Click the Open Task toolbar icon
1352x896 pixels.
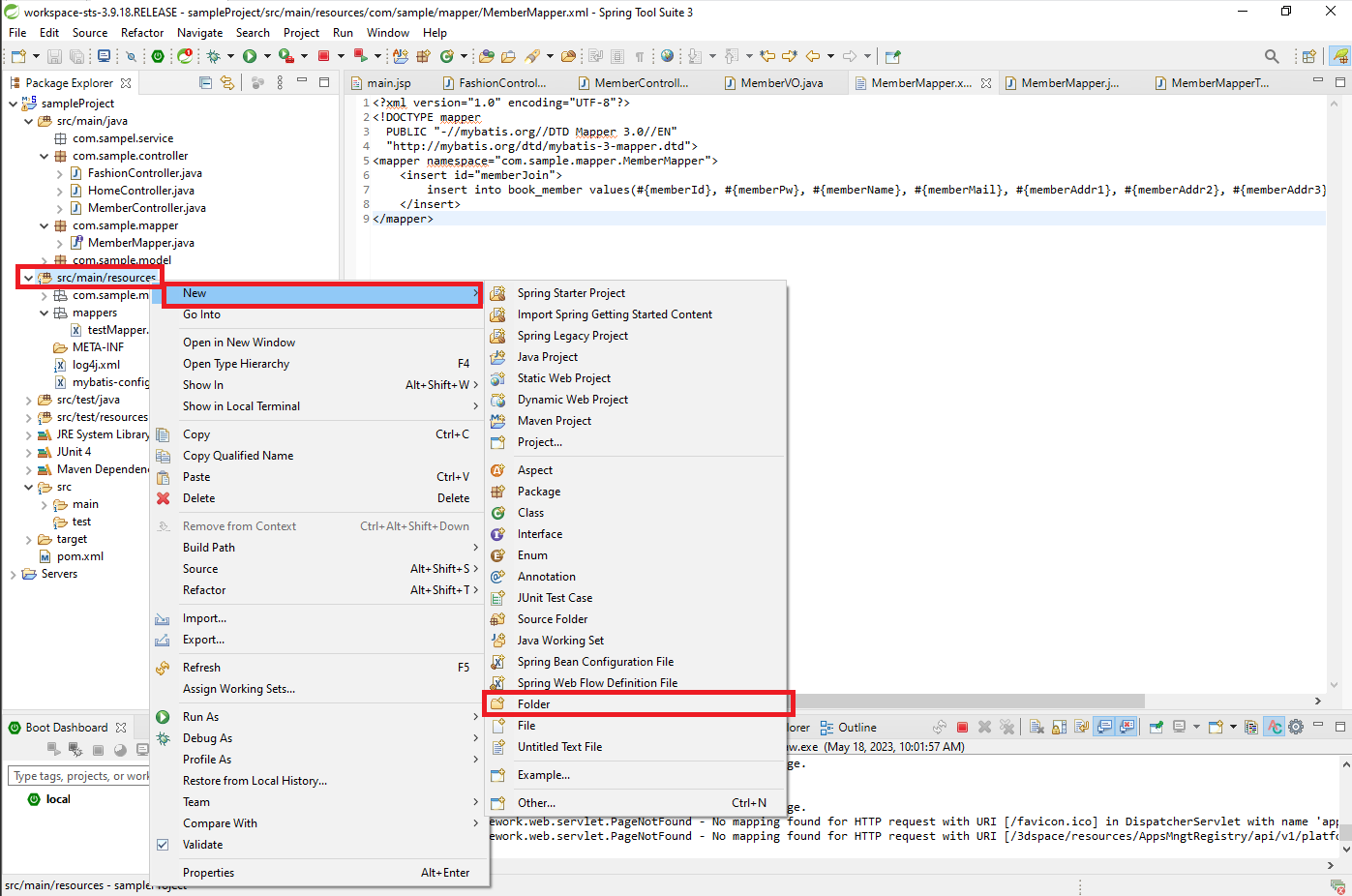(x=506, y=56)
